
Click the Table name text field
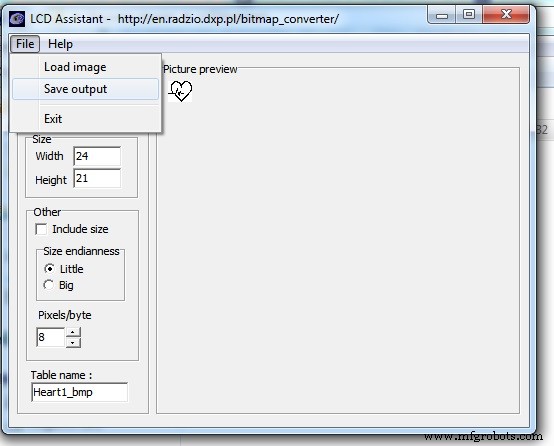pos(79,392)
